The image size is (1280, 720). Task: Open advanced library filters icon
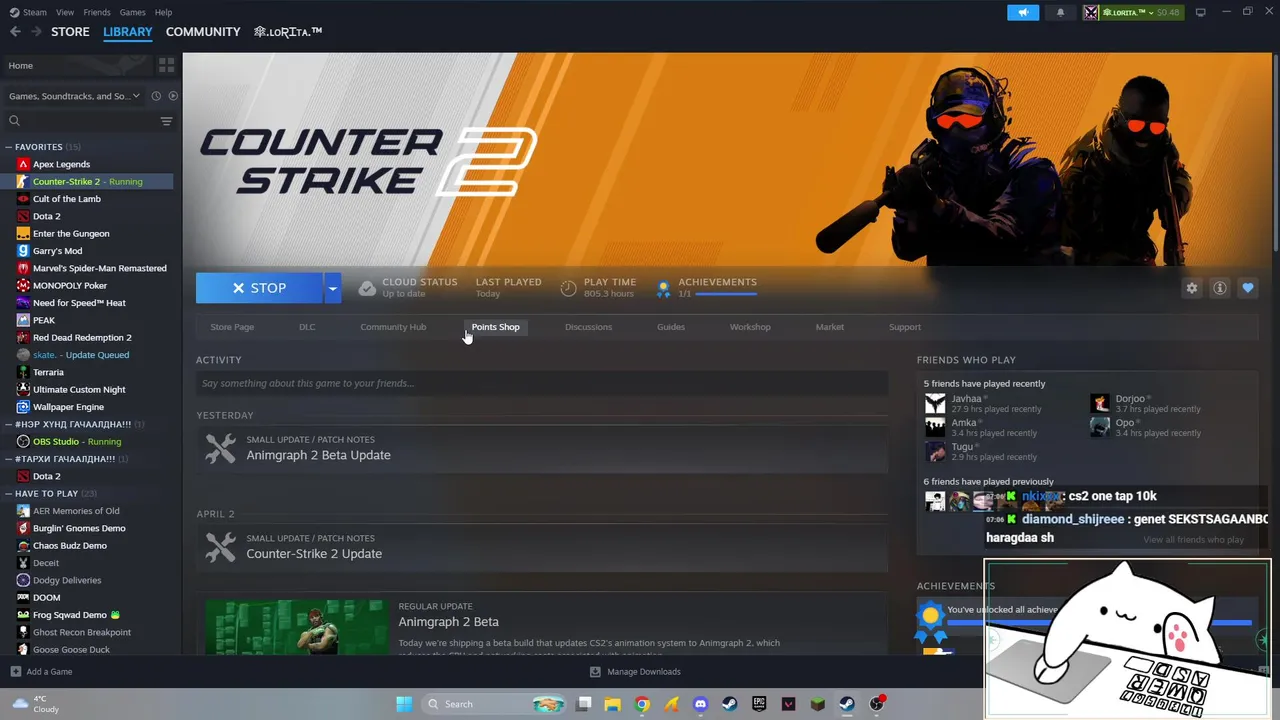tap(166, 121)
